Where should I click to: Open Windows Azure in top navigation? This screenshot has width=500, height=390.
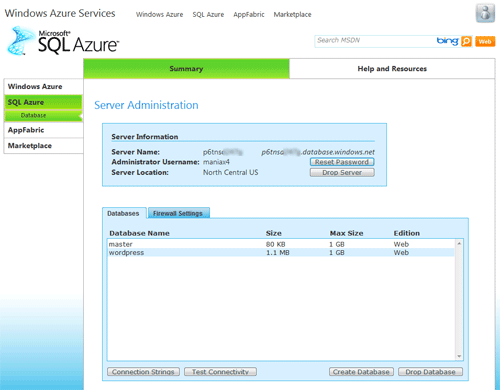click(x=159, y=15)
